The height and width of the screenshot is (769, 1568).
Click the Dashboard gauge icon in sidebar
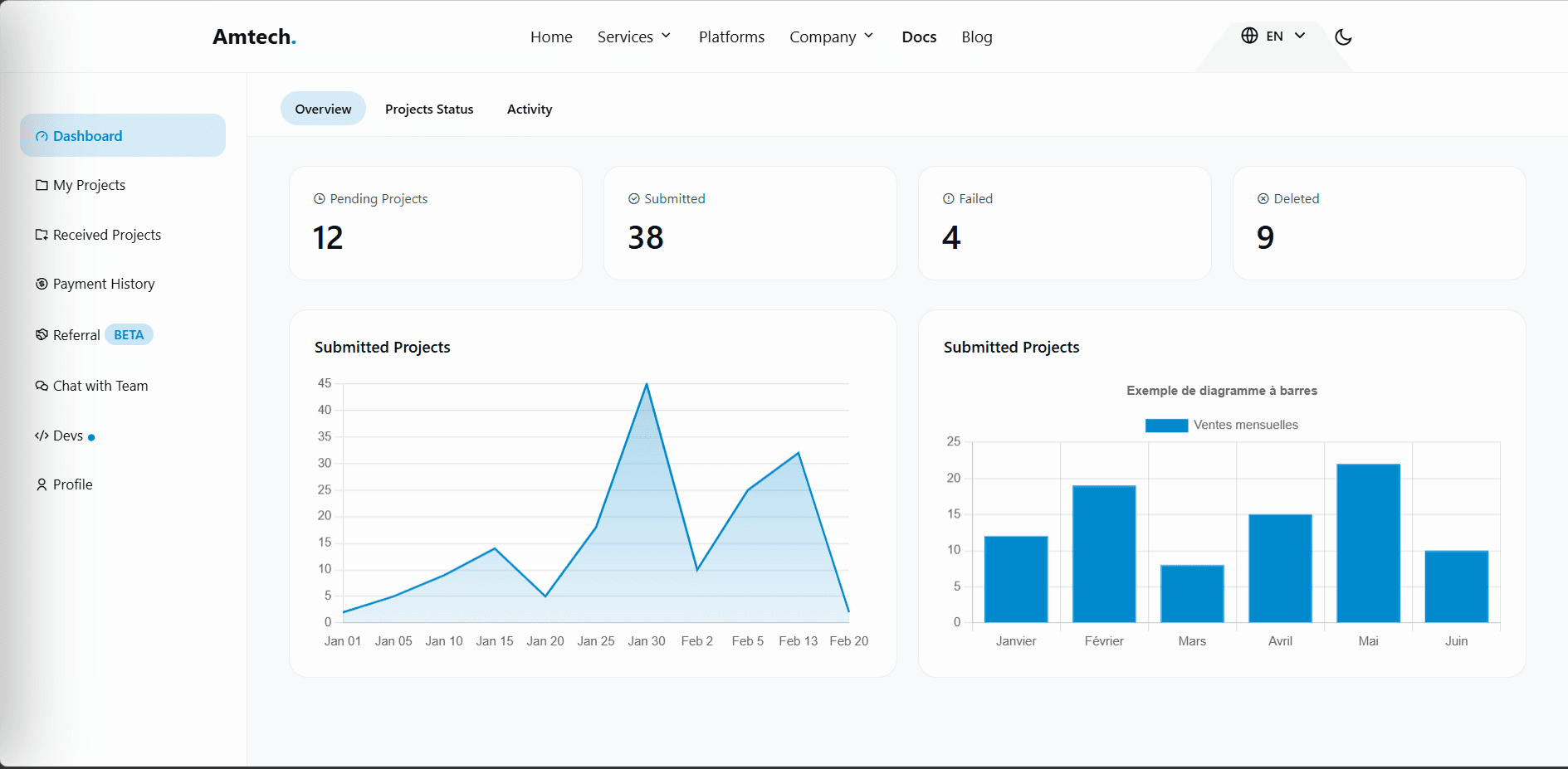coord(42,136)
